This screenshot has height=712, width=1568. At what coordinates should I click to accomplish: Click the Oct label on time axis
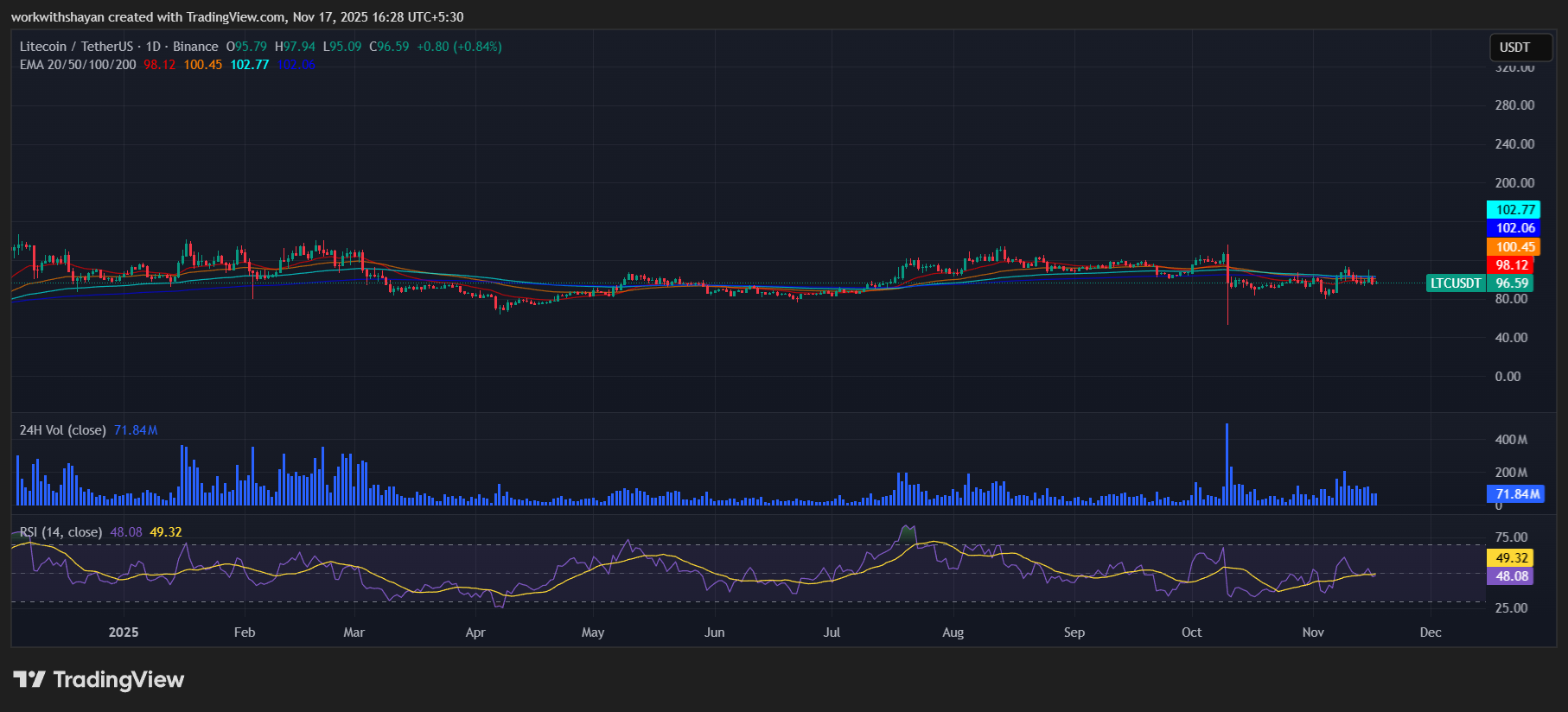coord(1191,633)
